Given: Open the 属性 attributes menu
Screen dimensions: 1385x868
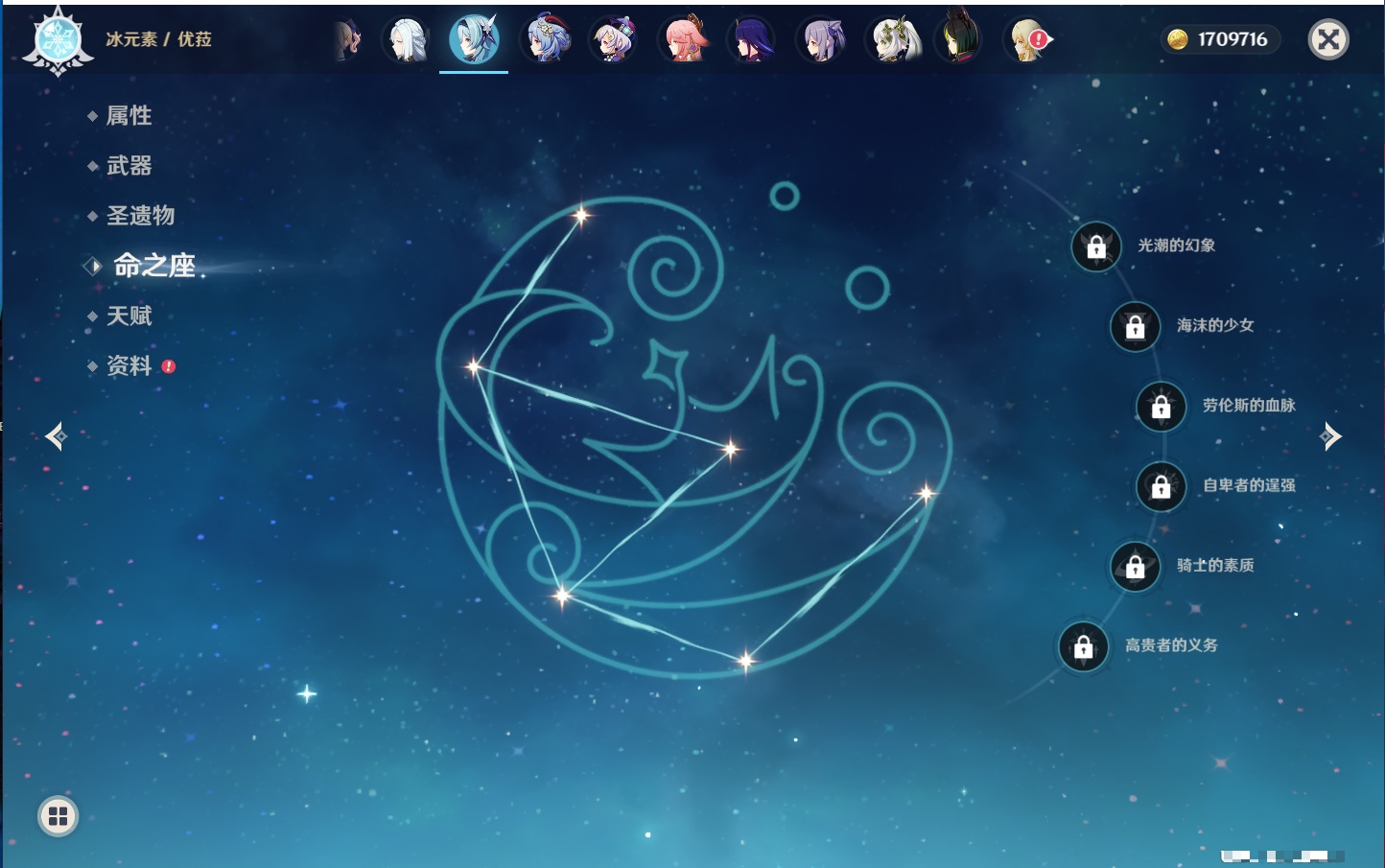Looking at the screenshot, I should (x=129, y=116).
